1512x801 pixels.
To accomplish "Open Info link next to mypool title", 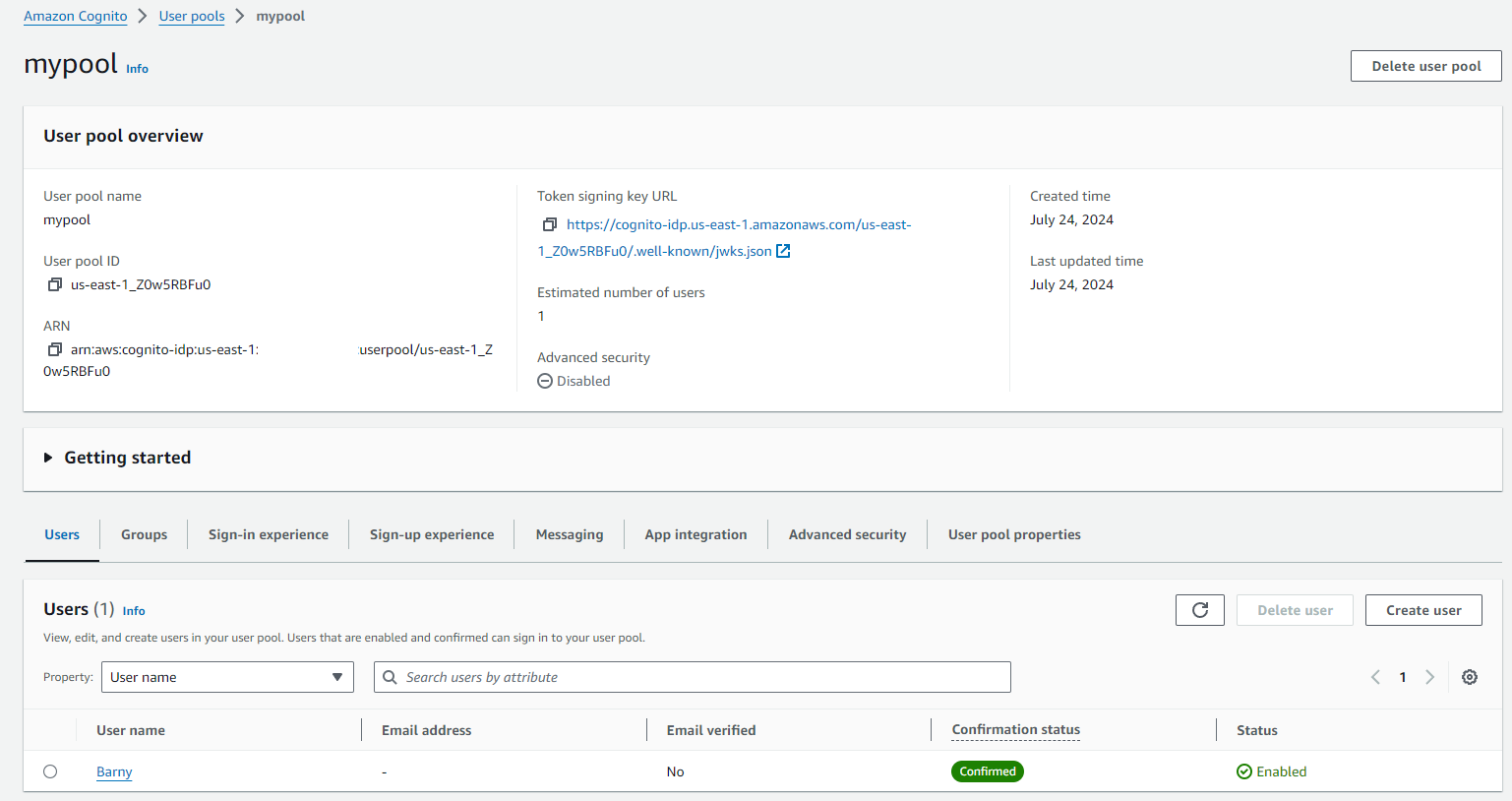I will (x=137, y=69).
